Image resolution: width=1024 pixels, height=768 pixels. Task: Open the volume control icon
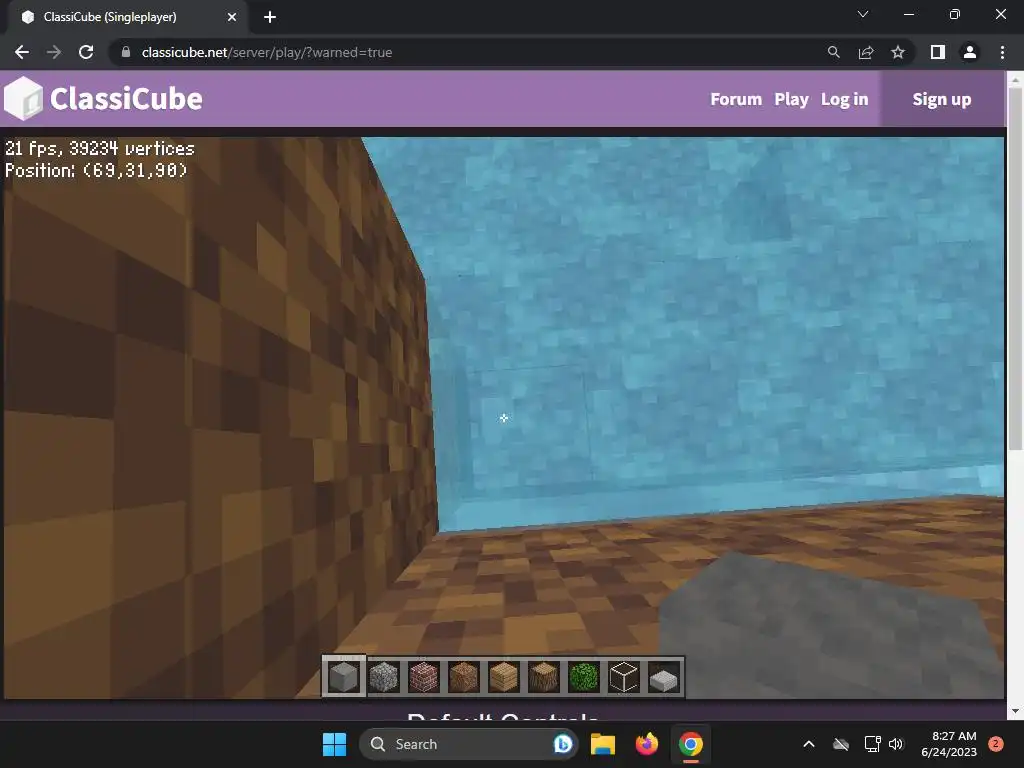pos(896,744)
